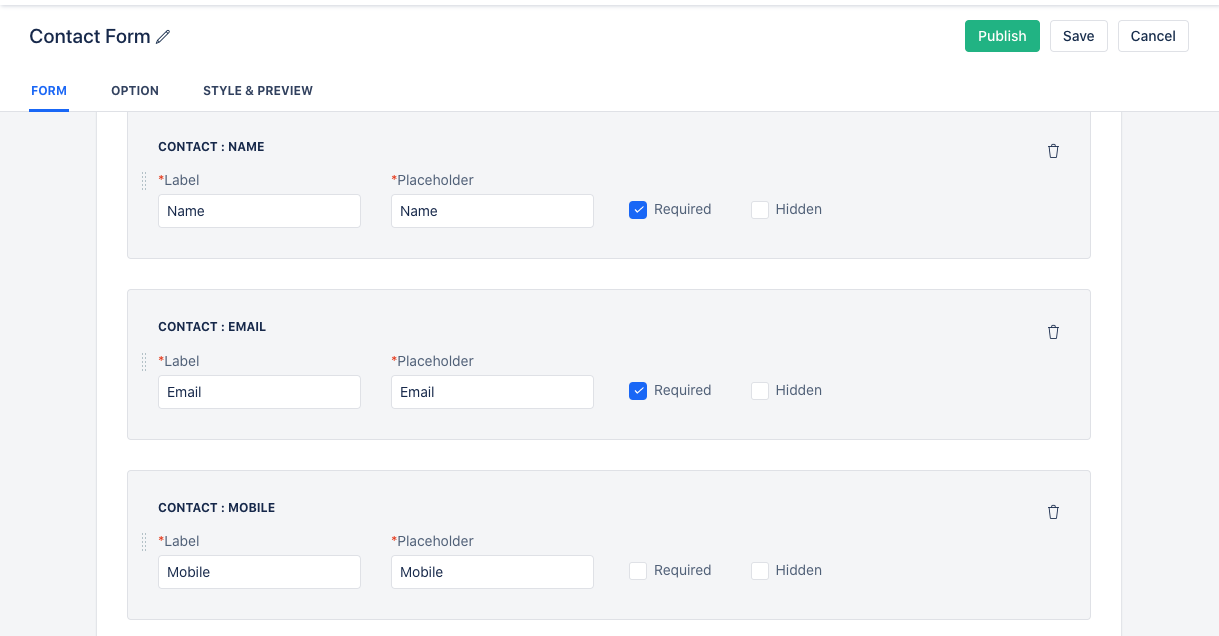Edit the Mobile label input
The height and width of the screenshot is (636, 1219).
click(259, 572)
